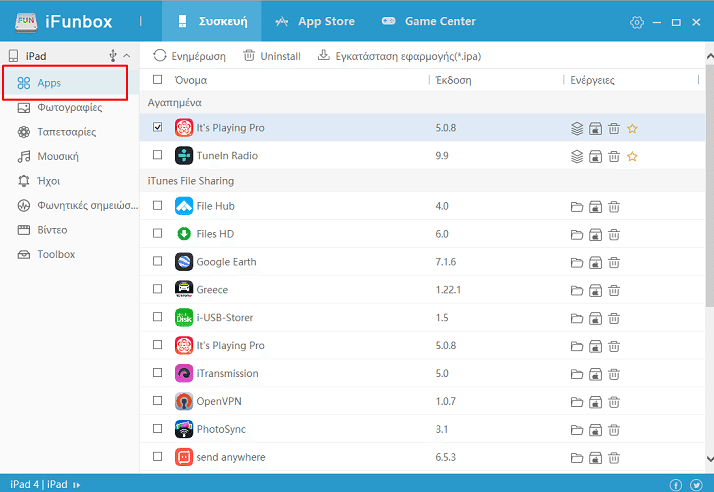Viewport: 714px width, 492px height.
Task: Sort by Έκδοση column header
Action: coord(453,80)
